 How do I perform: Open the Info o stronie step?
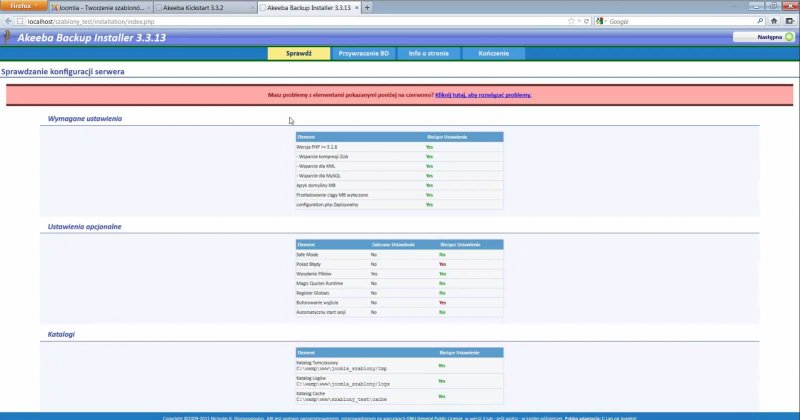(x=428, y=53)
